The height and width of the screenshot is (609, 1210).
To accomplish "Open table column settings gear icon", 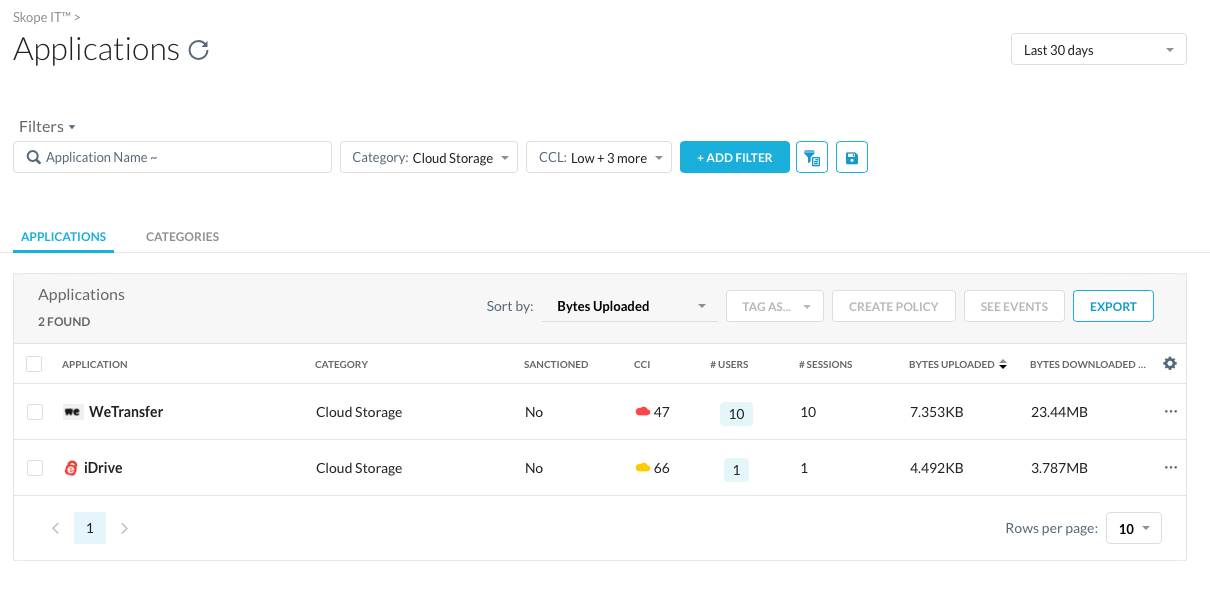I will pyautogui.click(x=1170, y=364).
